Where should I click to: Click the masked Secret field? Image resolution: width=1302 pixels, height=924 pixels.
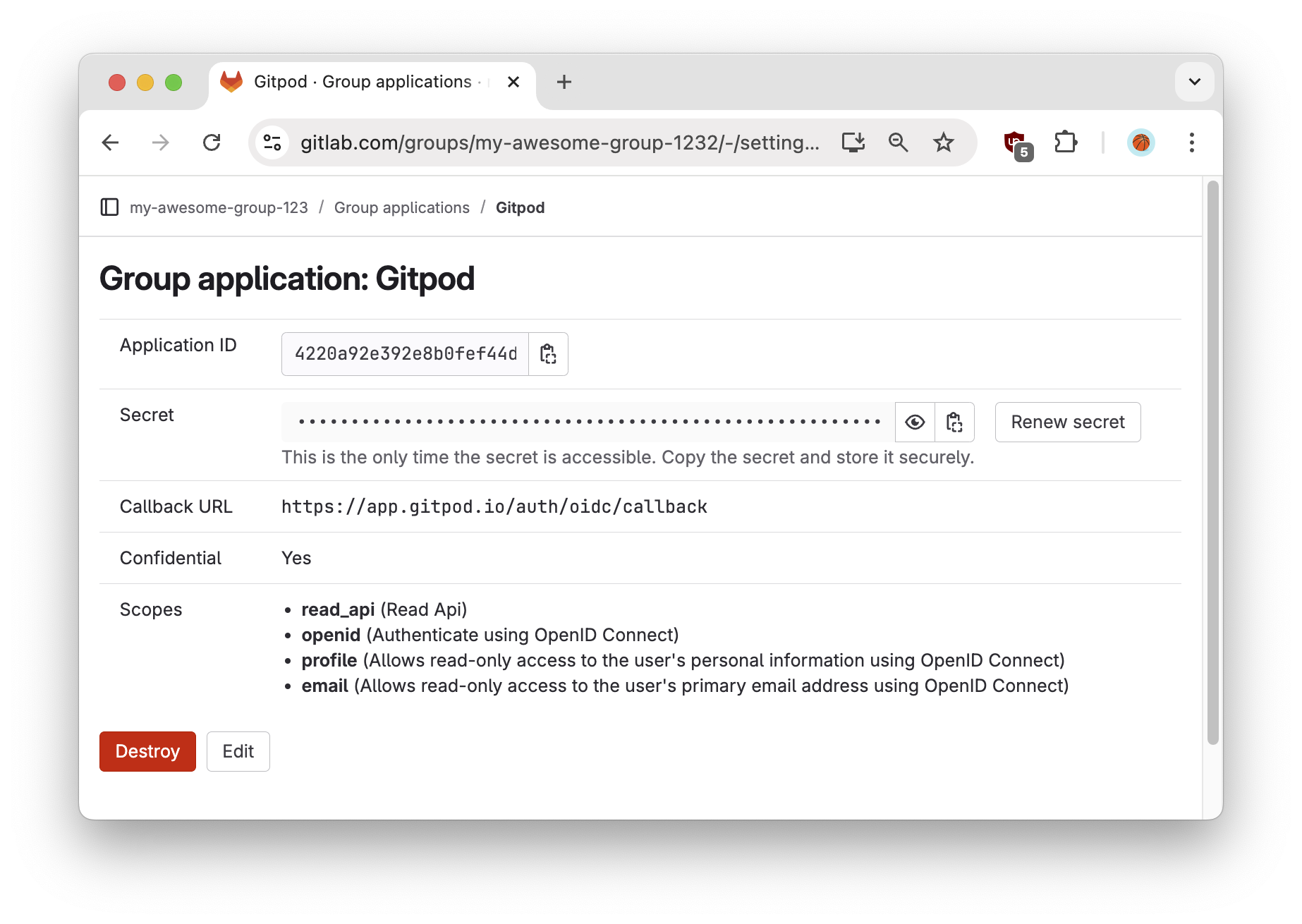pyautogui.click(x=588, y=423)
